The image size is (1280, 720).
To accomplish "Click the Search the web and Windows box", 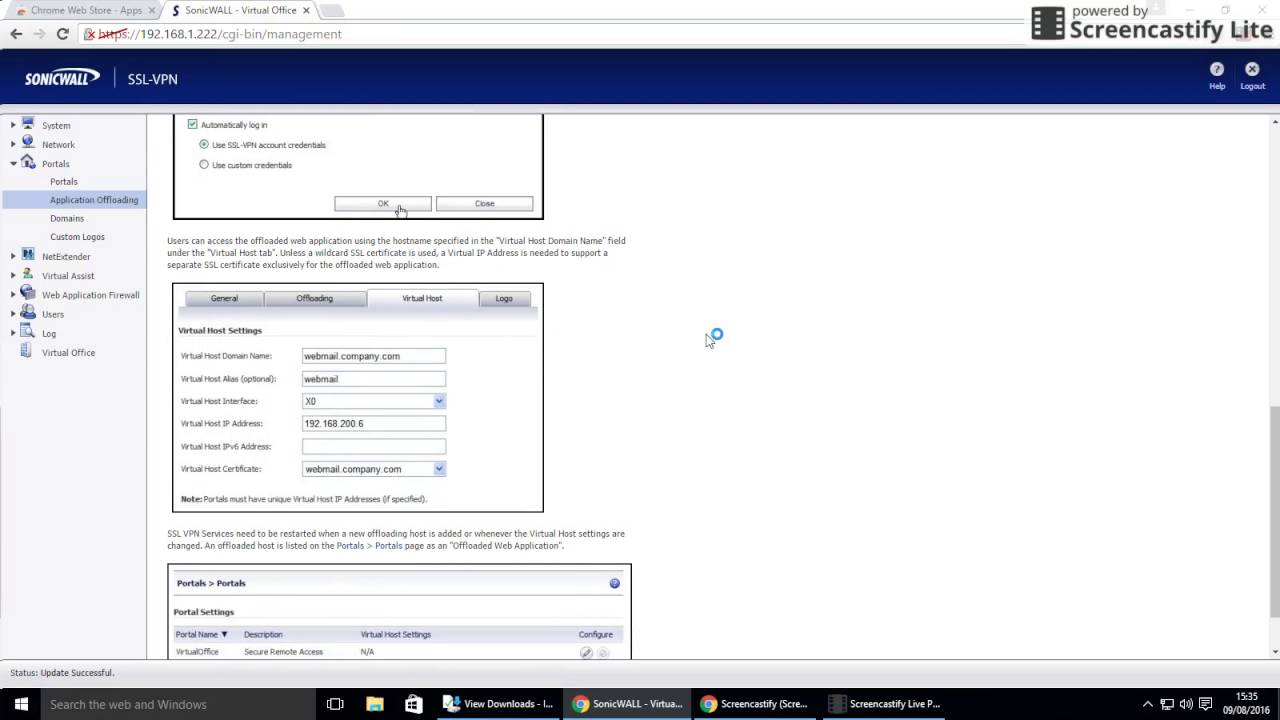I will point(178,704).
